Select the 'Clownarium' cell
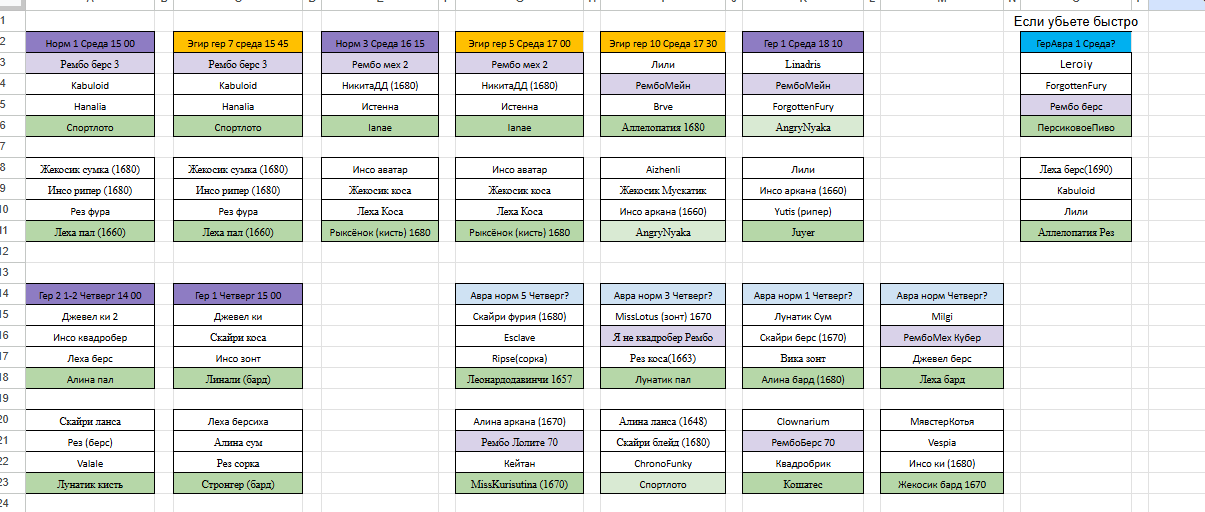This screenshot has height=512, width=1205. coord(802,421)
